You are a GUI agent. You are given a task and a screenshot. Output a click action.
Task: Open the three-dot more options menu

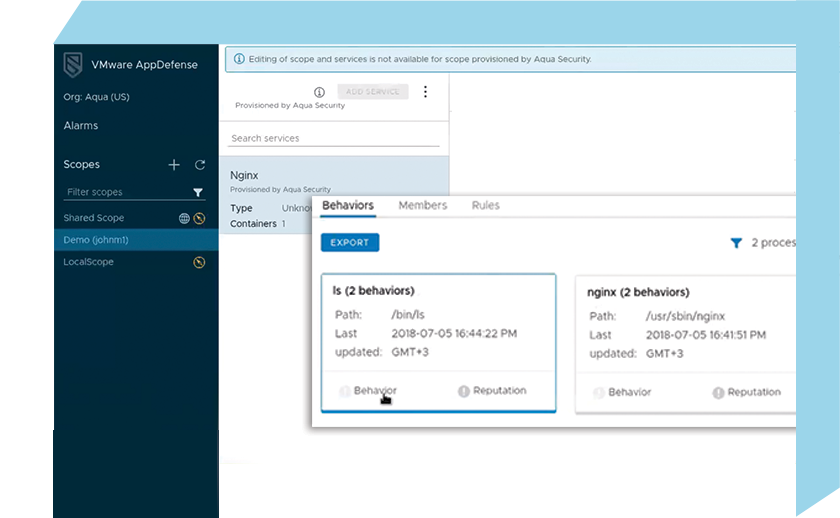(x=425, y=92)
